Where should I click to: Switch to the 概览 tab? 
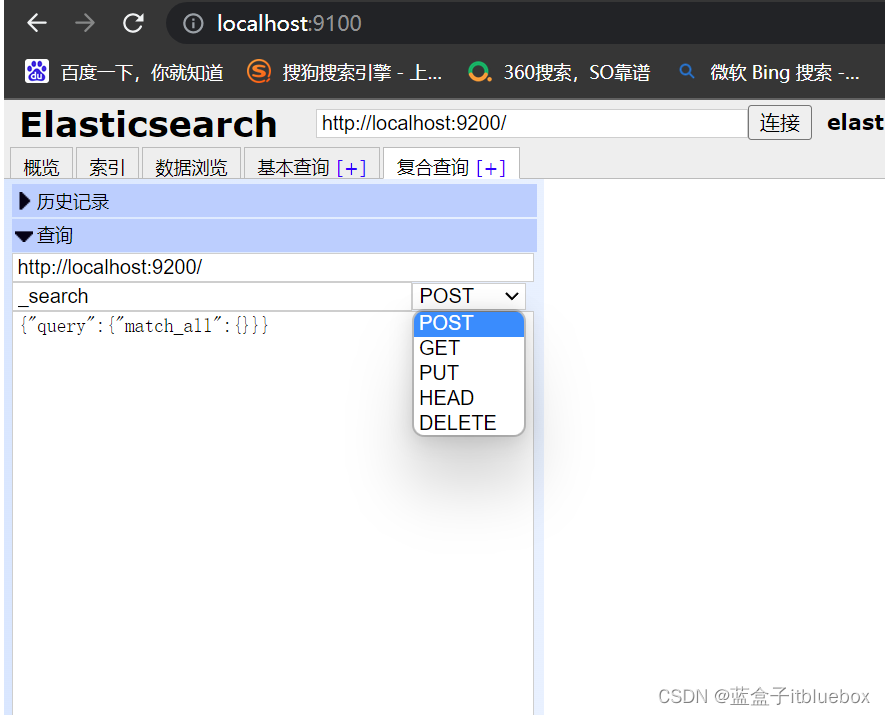point(40,166)
